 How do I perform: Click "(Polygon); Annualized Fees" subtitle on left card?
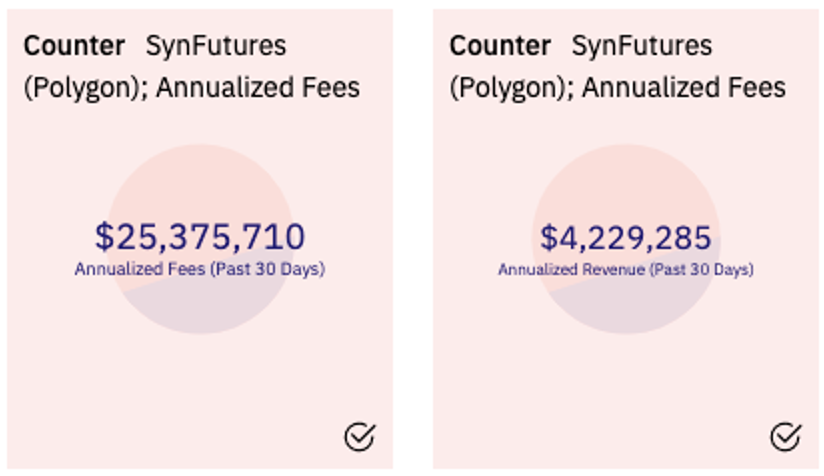pyautogui.click(x=191, y=88)
